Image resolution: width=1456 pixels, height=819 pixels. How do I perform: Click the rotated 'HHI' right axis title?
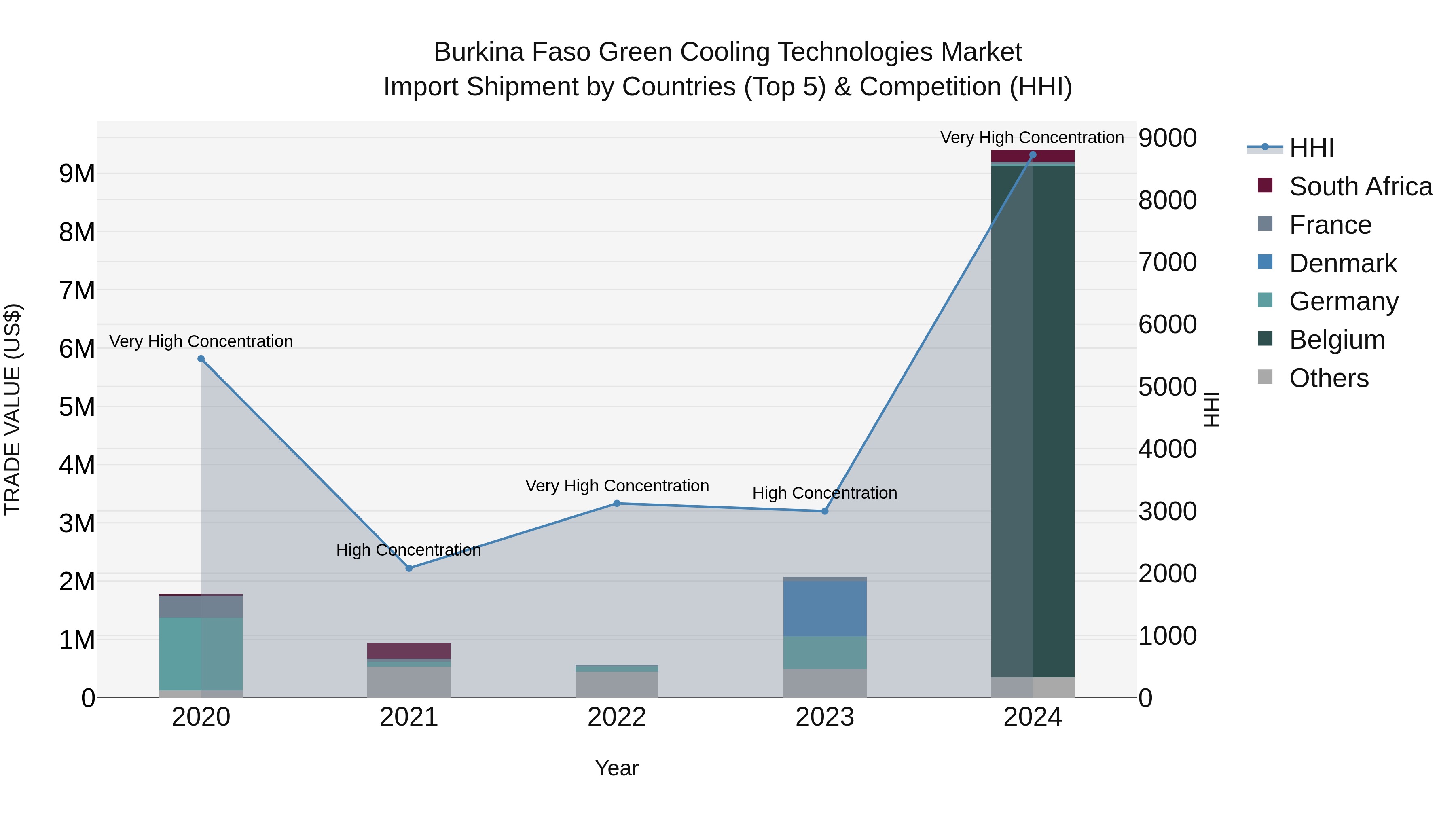pos(1212,409)
